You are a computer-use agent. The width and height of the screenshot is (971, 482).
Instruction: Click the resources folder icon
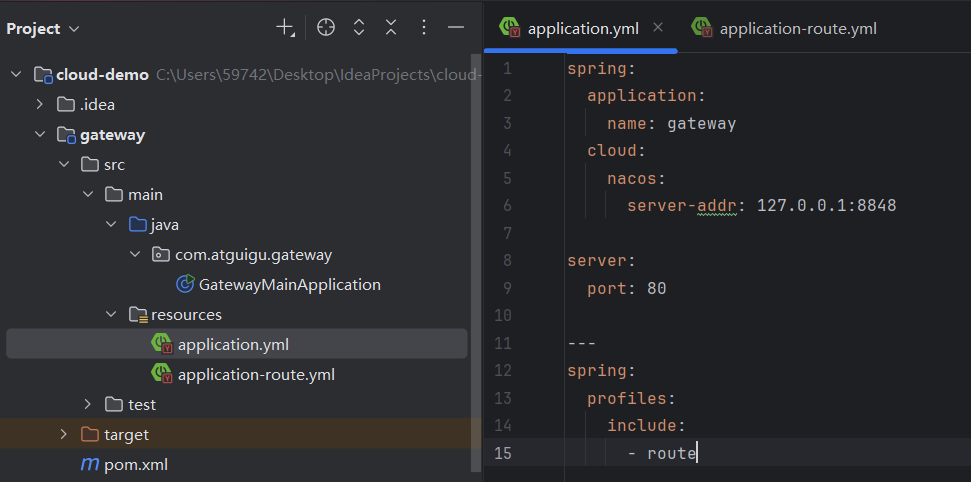click(x=138, y=315)
